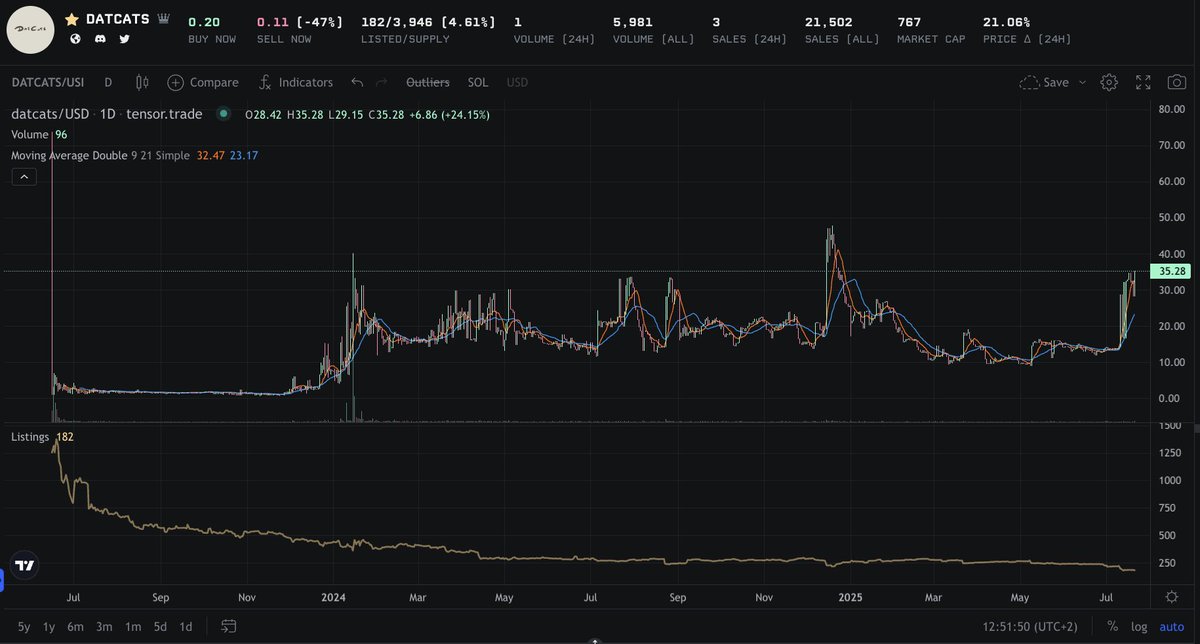Viewport: 1200px width, 644px height.
Task: Open the timezone 12:51:50 (UTC+2) menu
Action: 1030,627
